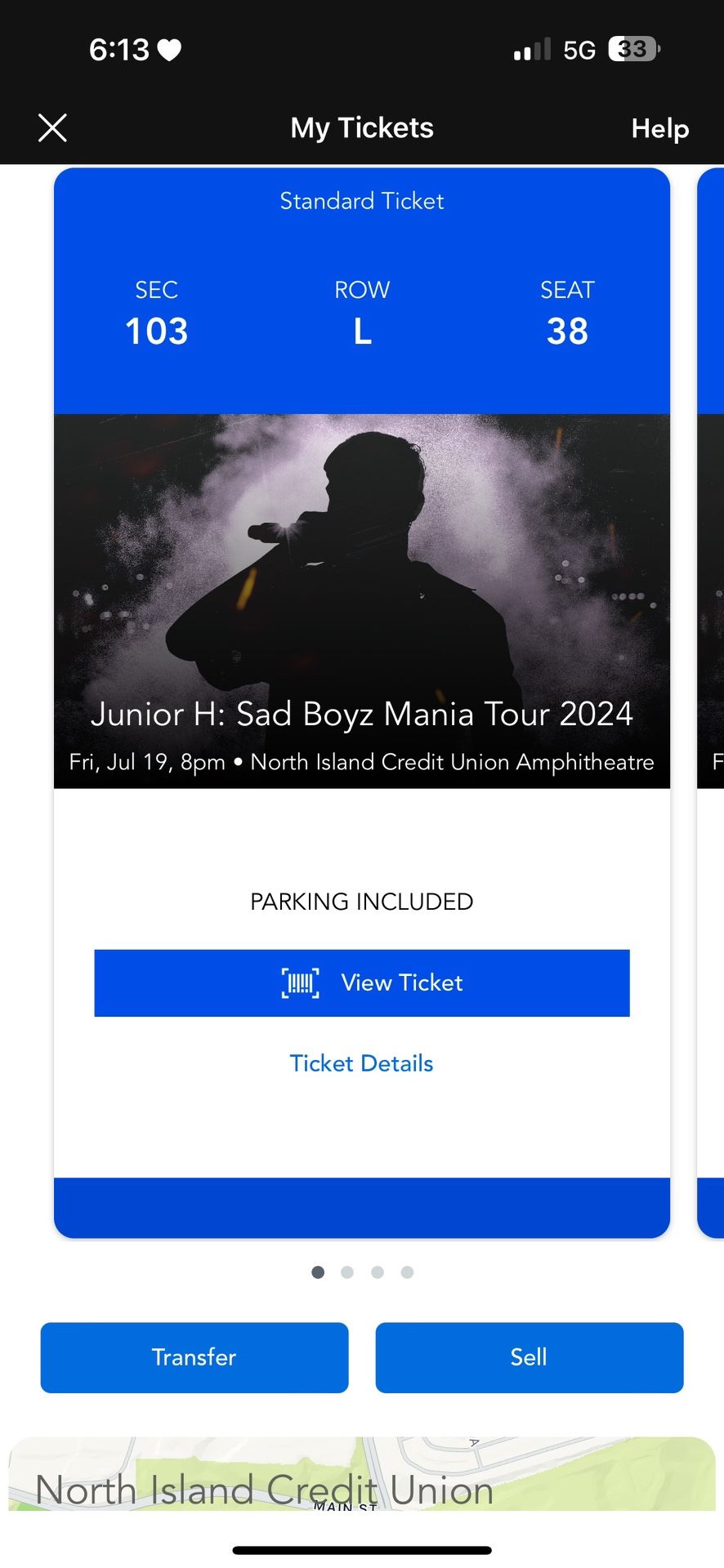
Task: Tap the Junior H tour title text
Action: click(361, 715)
